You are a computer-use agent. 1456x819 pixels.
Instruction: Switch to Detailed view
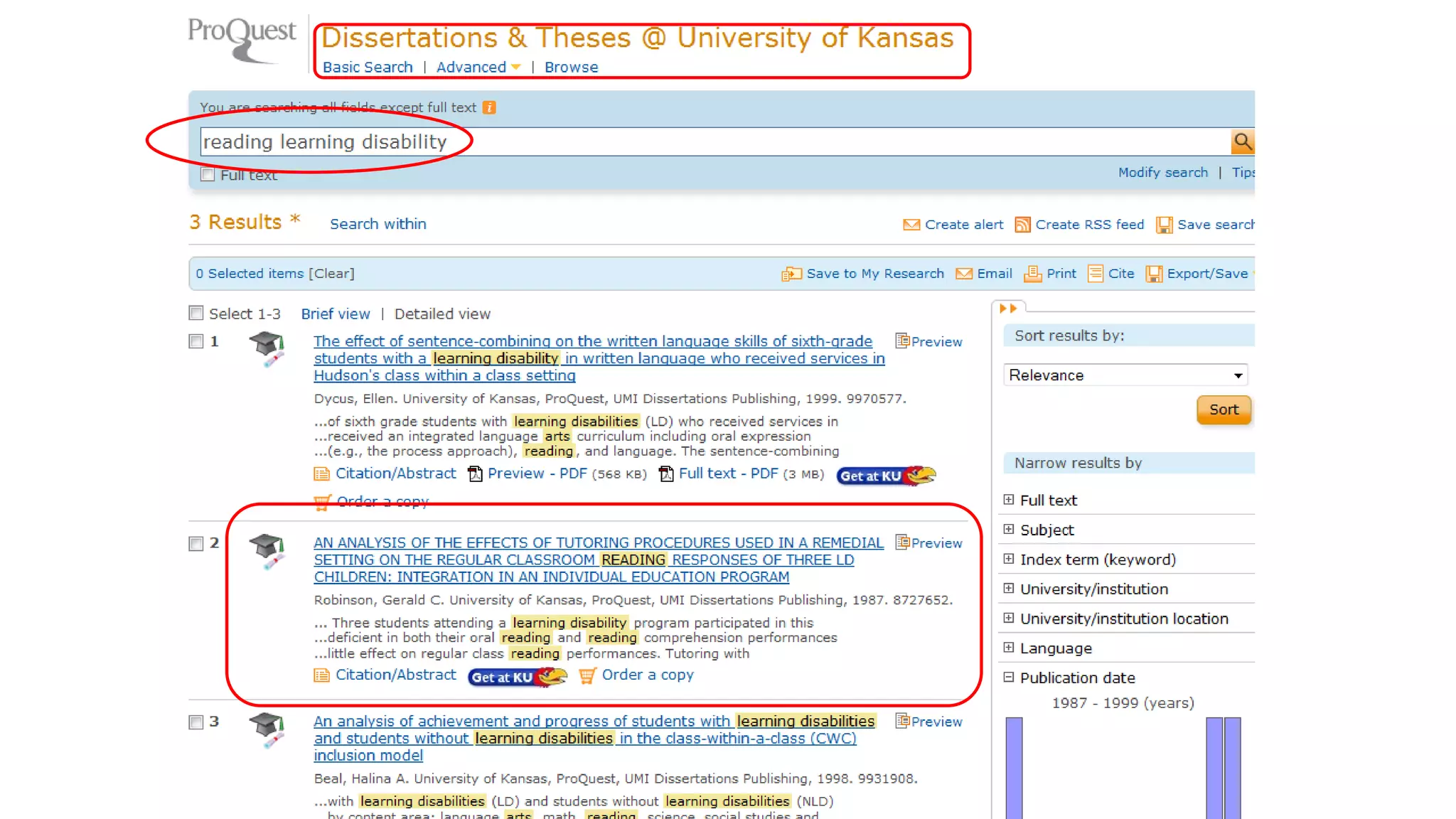pyautogui.click(x=442, y=314)
